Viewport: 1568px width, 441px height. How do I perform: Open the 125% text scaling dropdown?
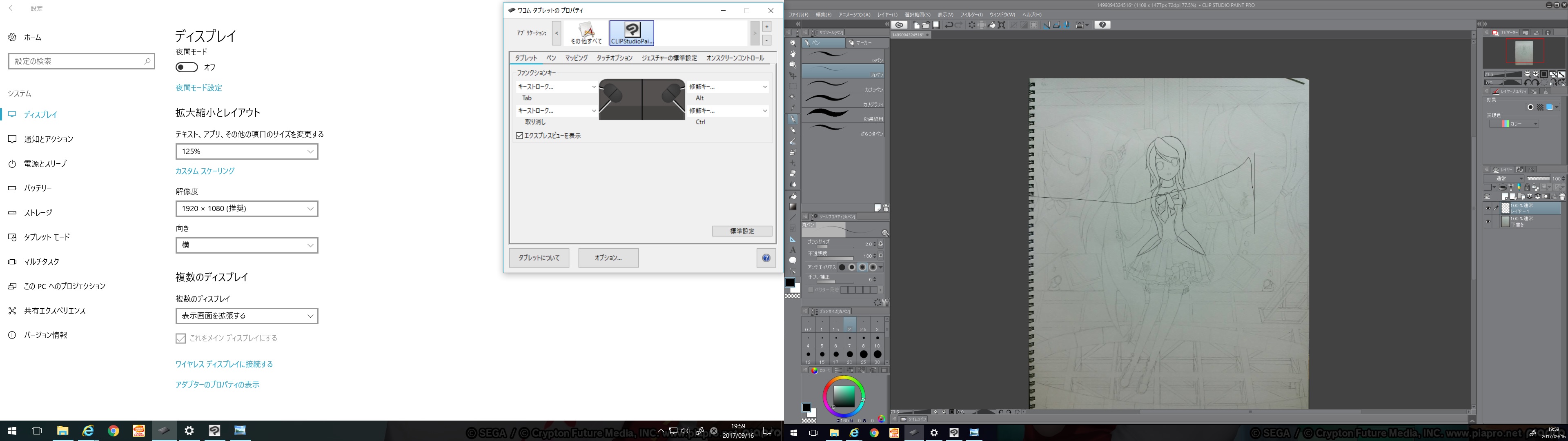pyautogui.click(x=247, y=151)
